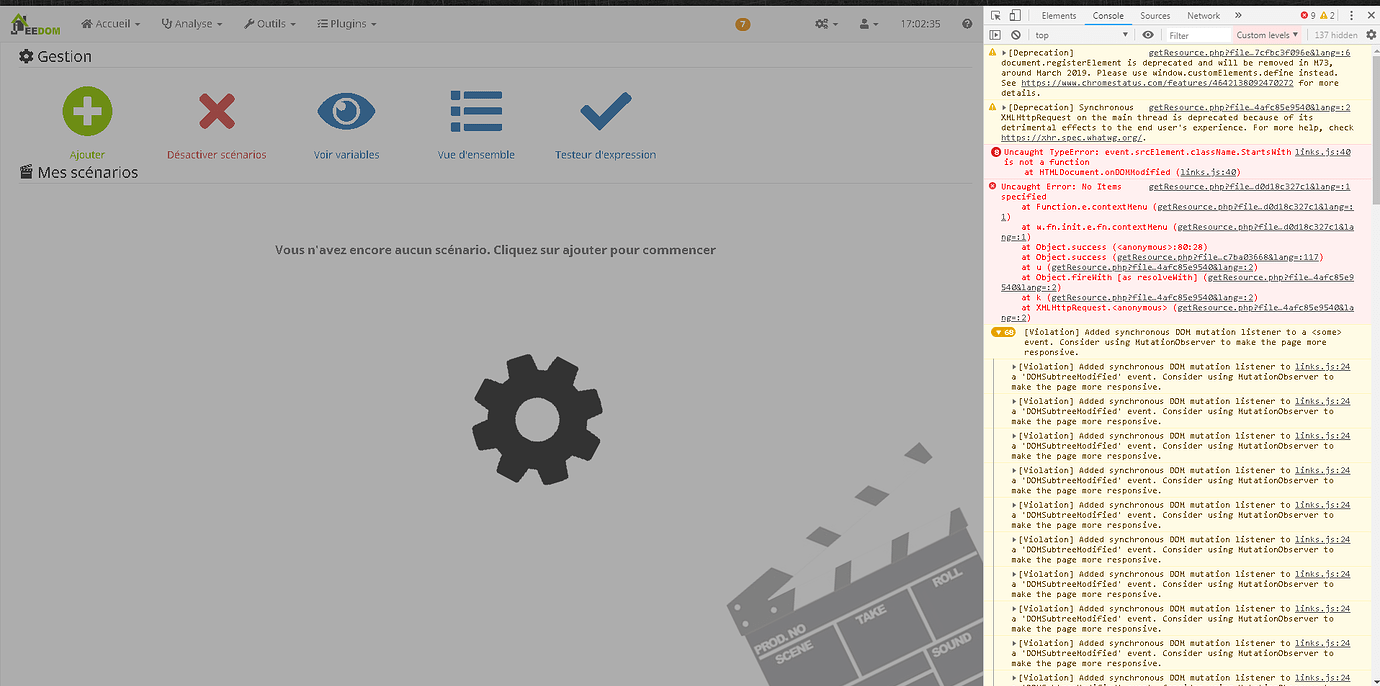Click the red 9 errors counter
Screen dimensions: 1380x686
pyautogui.click(x=1308, y=16)
